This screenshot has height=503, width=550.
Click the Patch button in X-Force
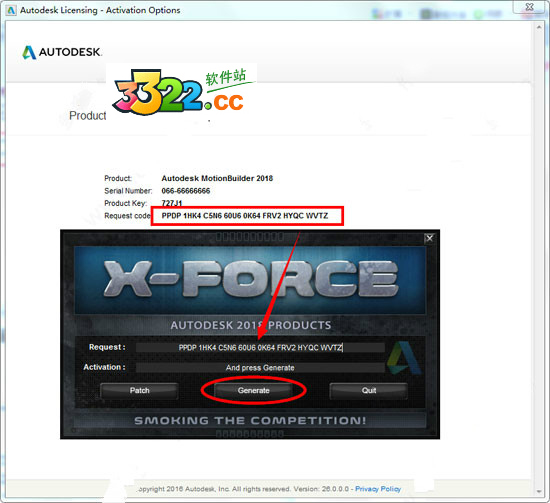139,390
